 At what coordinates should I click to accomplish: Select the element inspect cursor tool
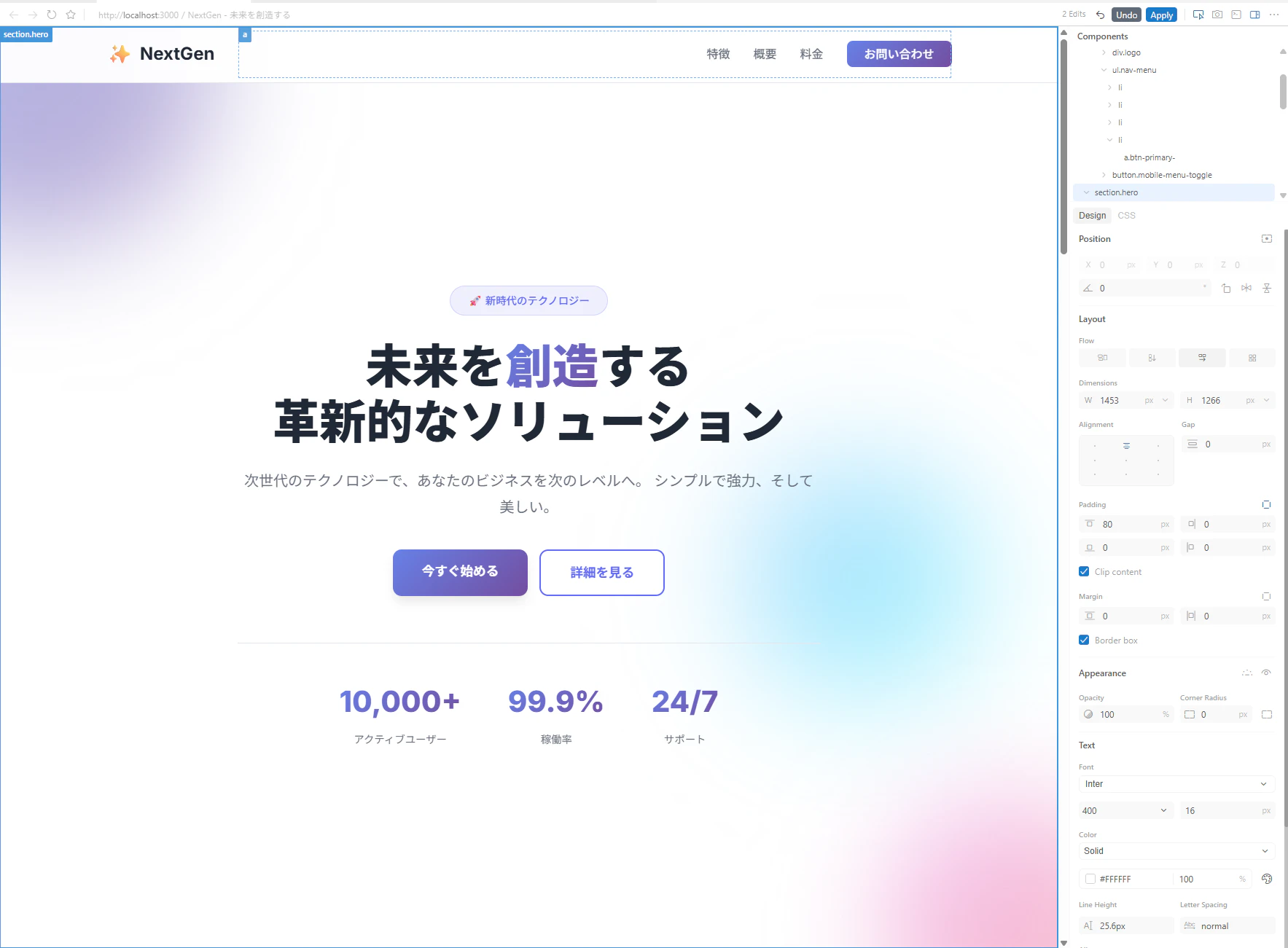(1199, 14)
